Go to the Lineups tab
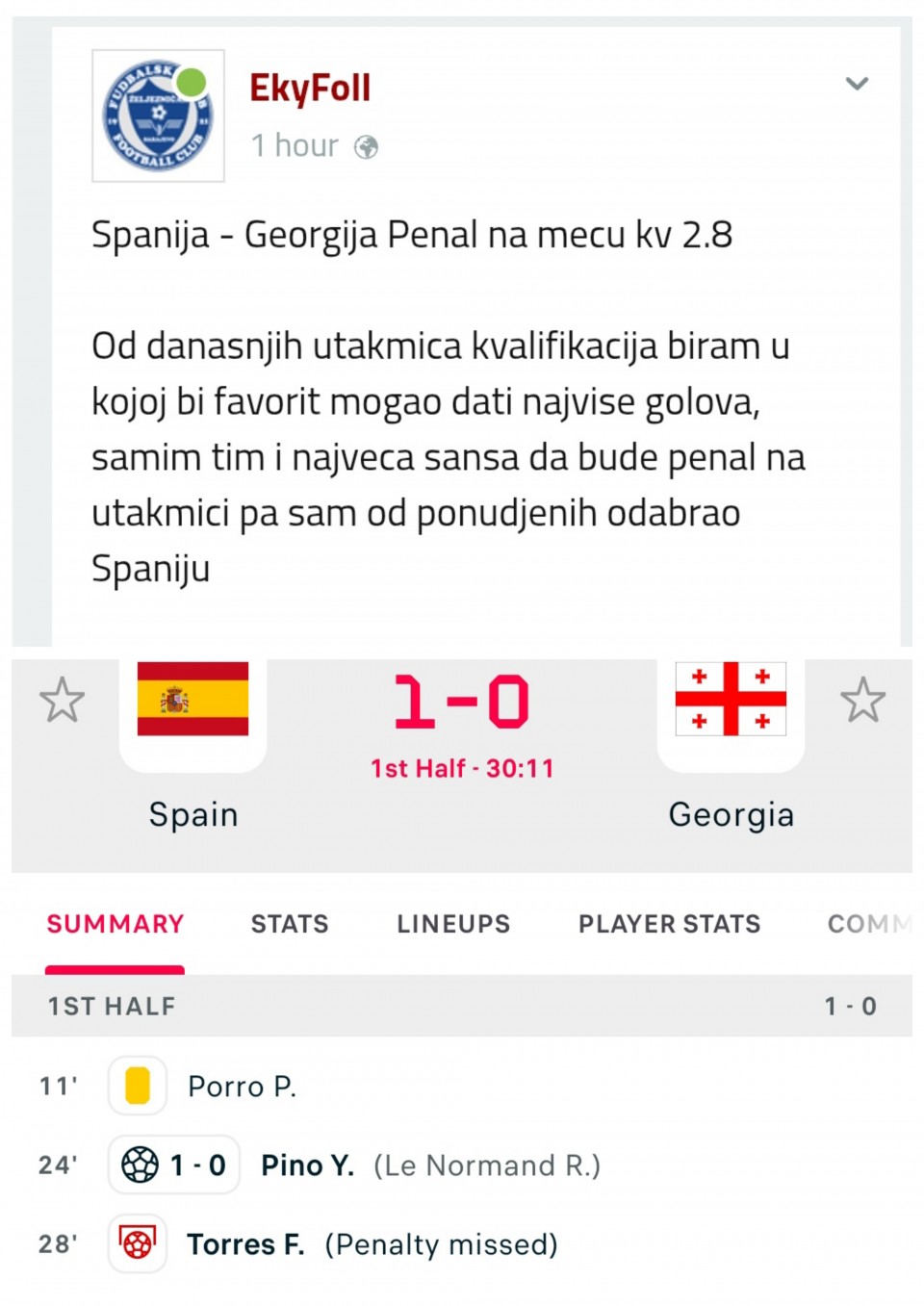924x1306 pixels. [x=453, y=924]
